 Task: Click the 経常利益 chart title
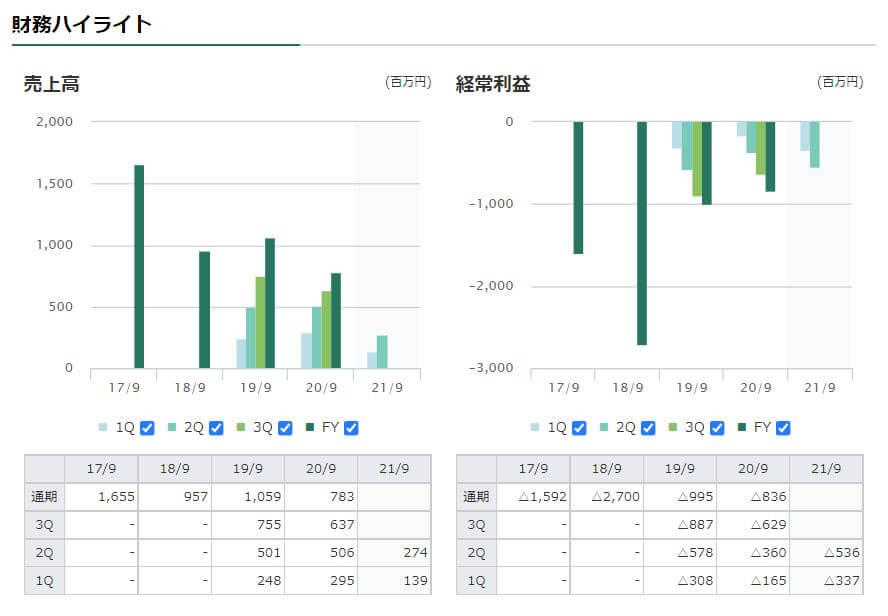tap(493, 84)
